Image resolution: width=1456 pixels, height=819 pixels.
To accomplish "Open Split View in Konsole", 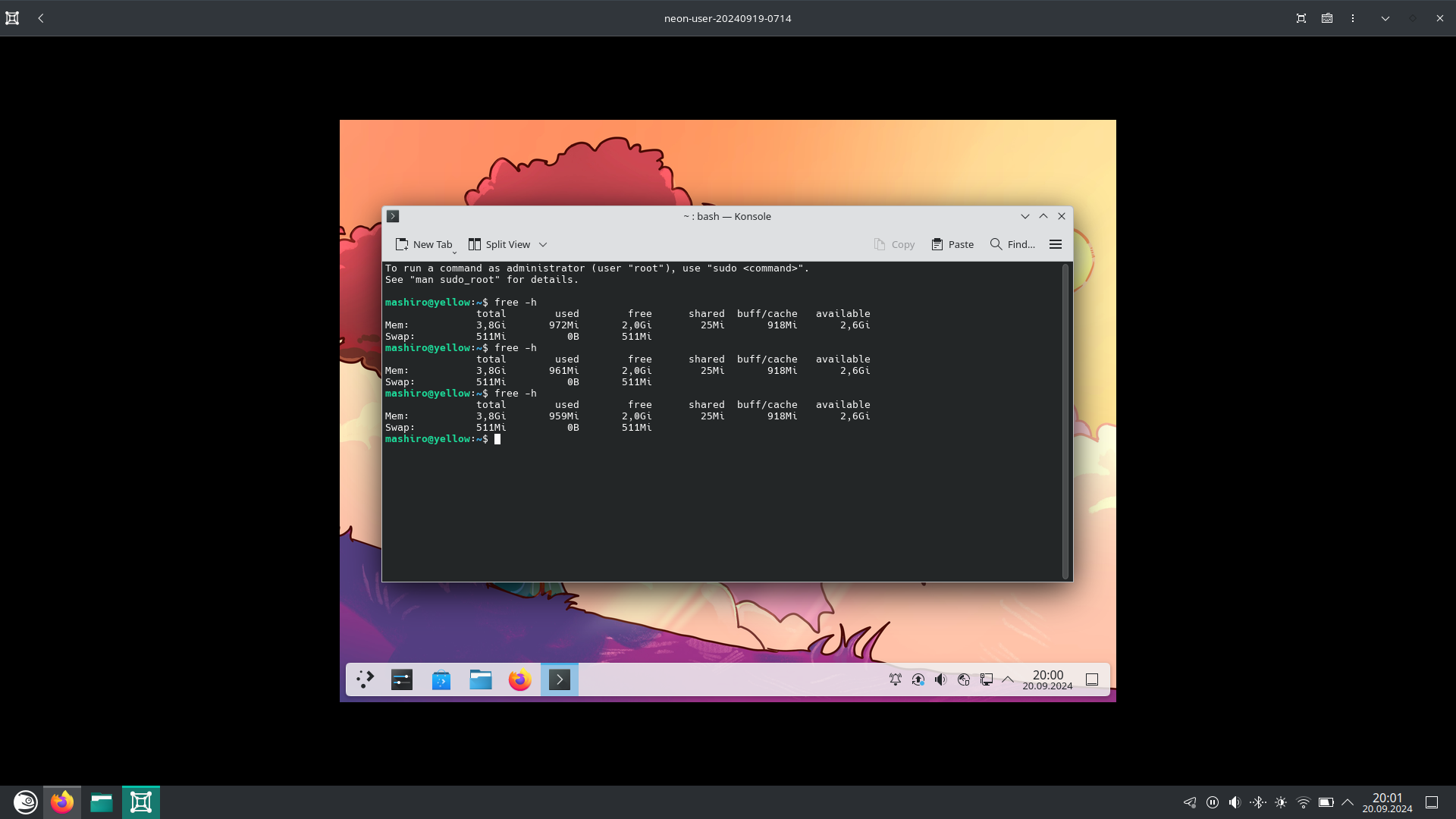I will pos(499,244).
